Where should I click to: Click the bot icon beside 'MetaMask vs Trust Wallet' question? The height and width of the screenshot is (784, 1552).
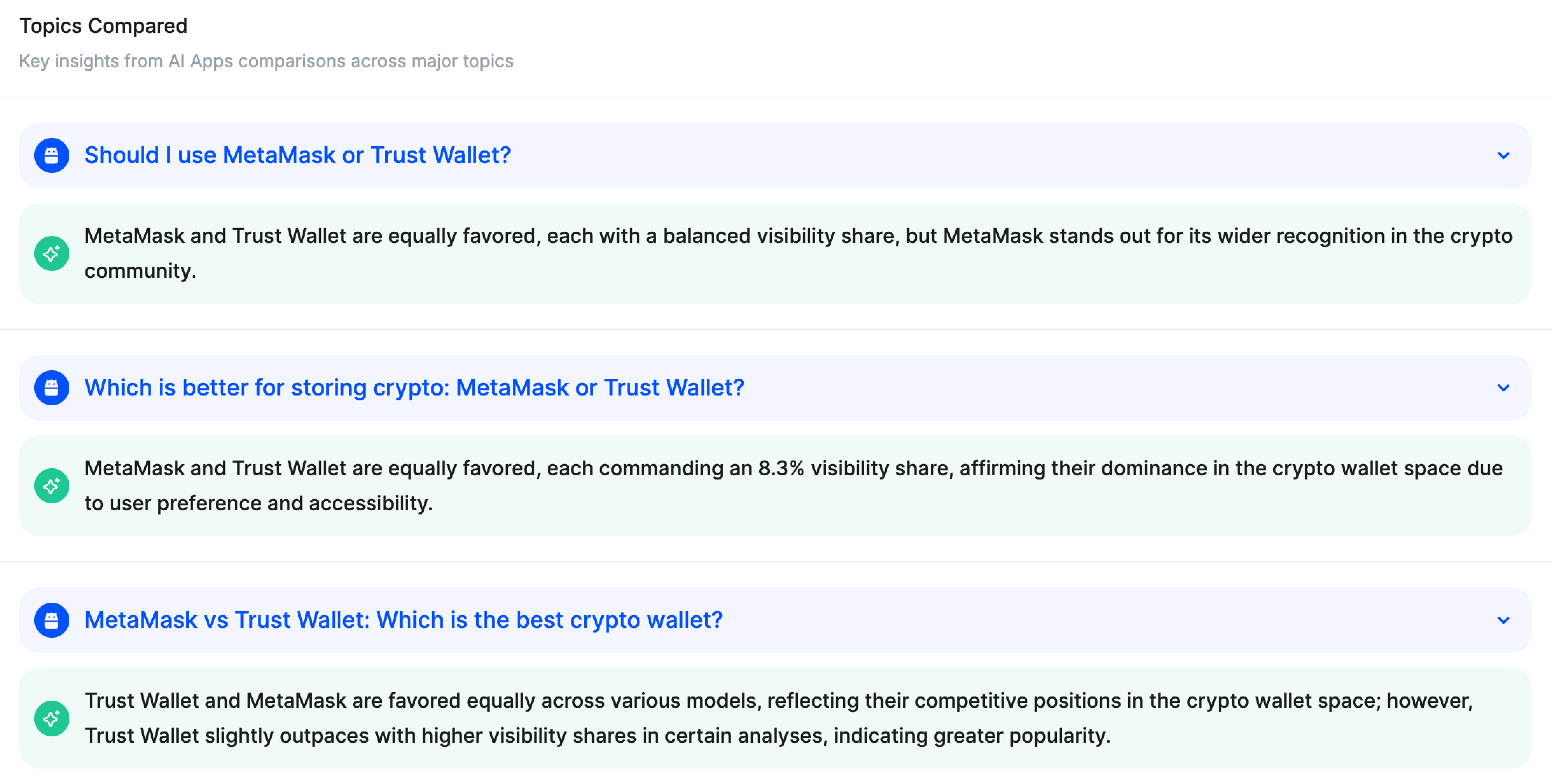tap(52, 620)
